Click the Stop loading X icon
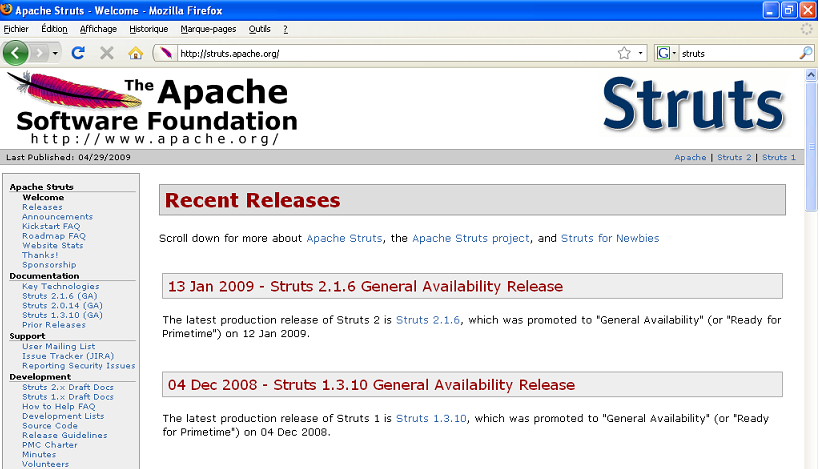The width and height of the screenshot is (820, 469). pos(106,52)
